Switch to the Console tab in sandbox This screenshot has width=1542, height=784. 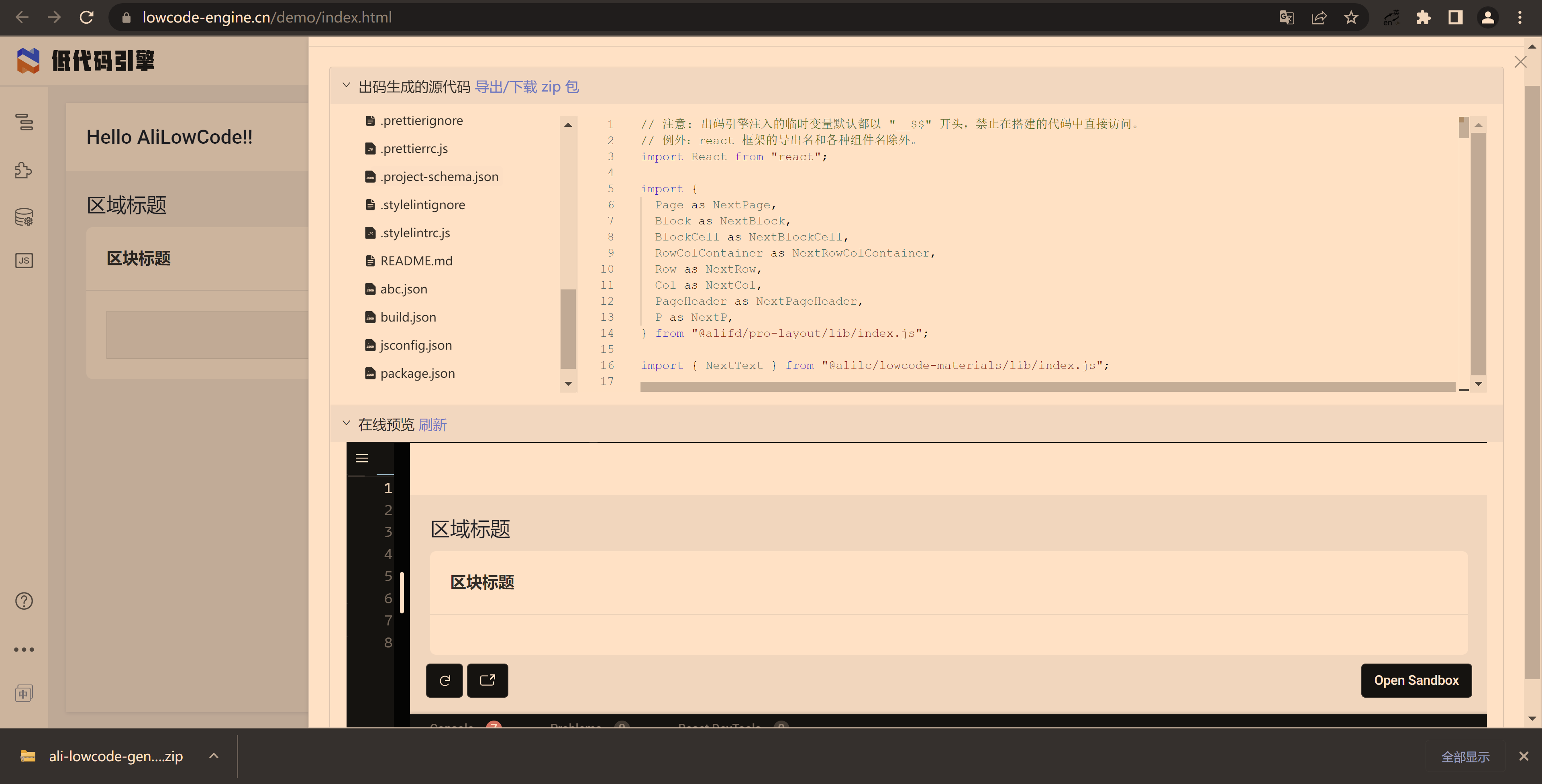451,726
